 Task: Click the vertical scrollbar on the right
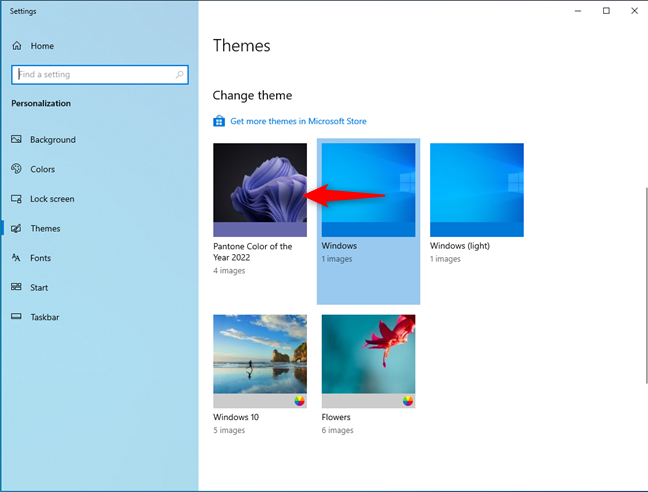[x=646, y=285]
